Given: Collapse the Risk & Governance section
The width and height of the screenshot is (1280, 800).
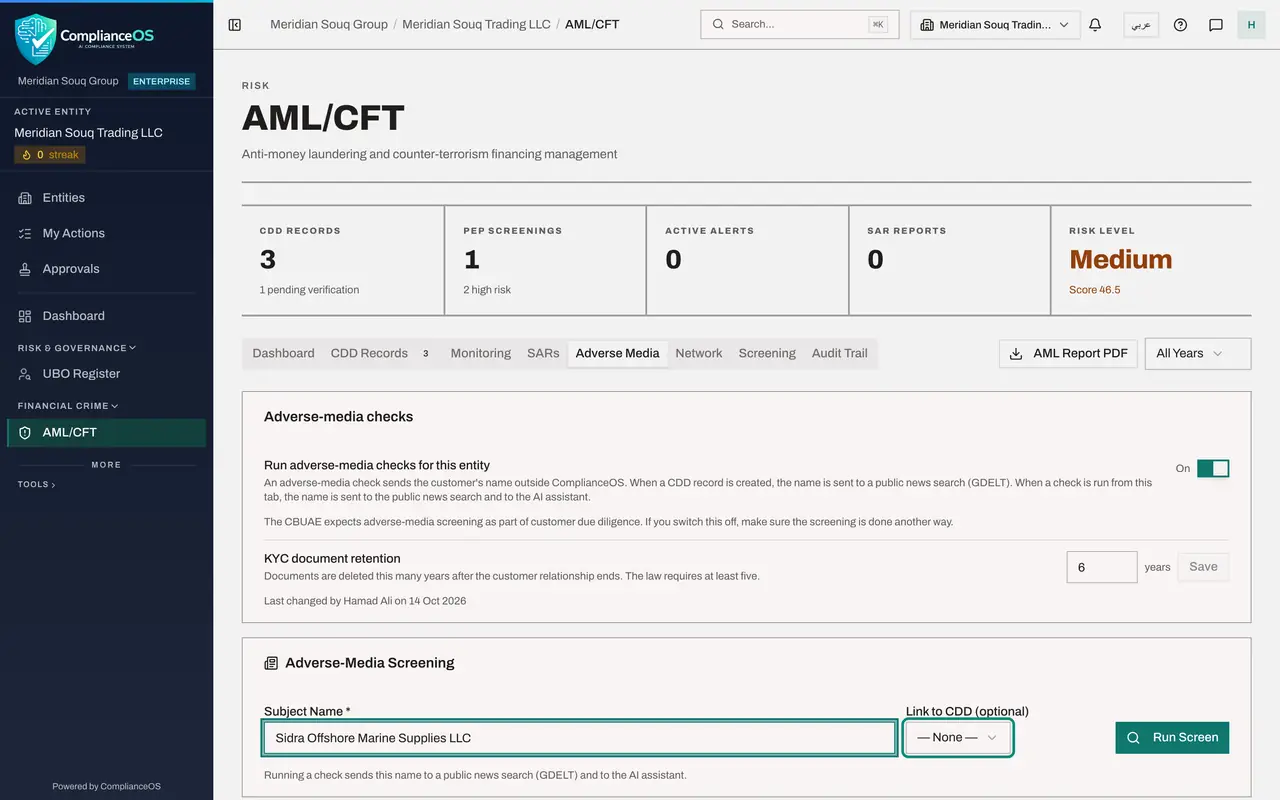Looking at the screenshot, I should point(77,348).
